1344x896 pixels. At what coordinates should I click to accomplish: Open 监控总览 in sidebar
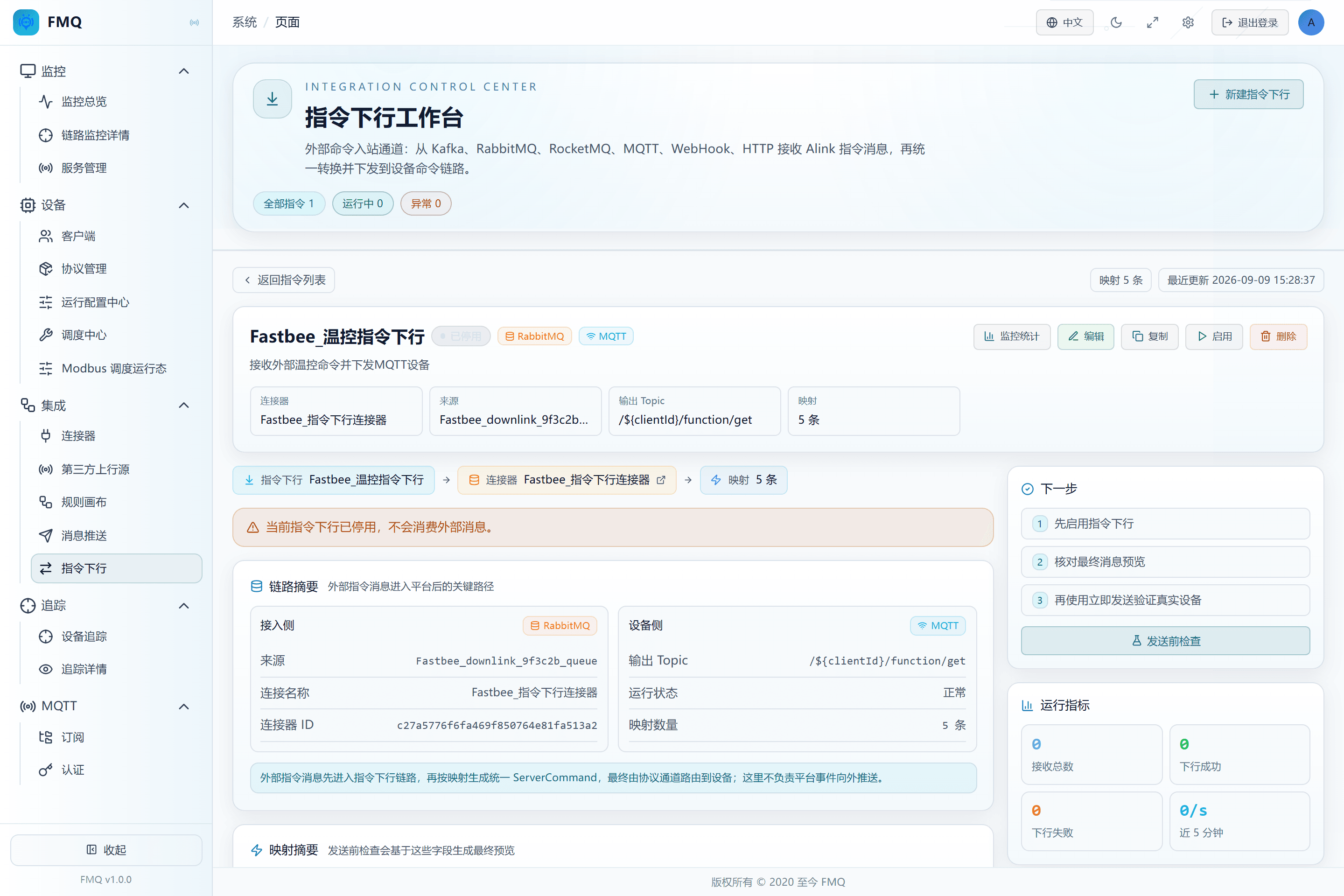coord(117,102)
